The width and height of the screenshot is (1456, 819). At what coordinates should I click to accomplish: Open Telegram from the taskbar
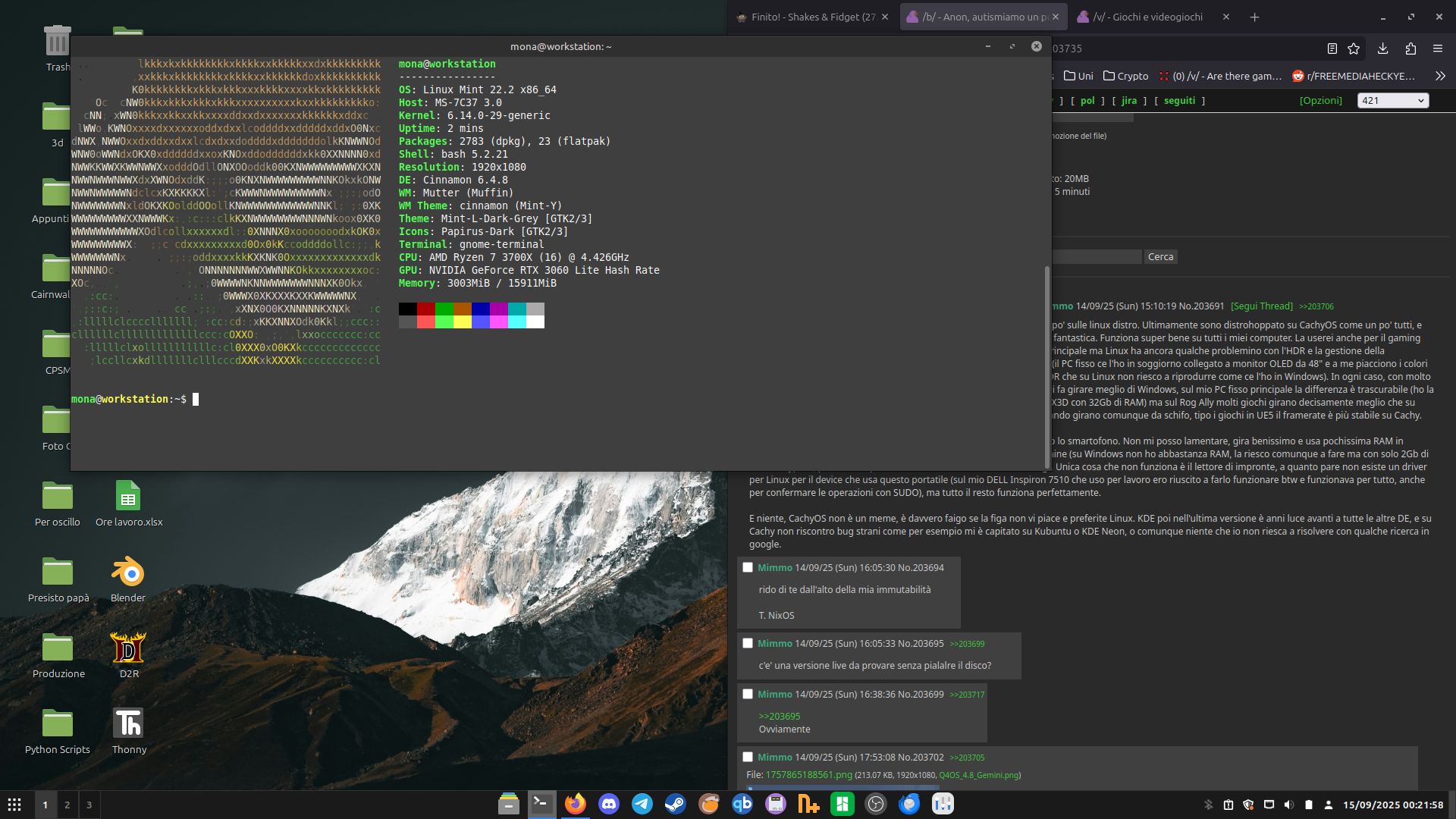click(x=642, y=804)
